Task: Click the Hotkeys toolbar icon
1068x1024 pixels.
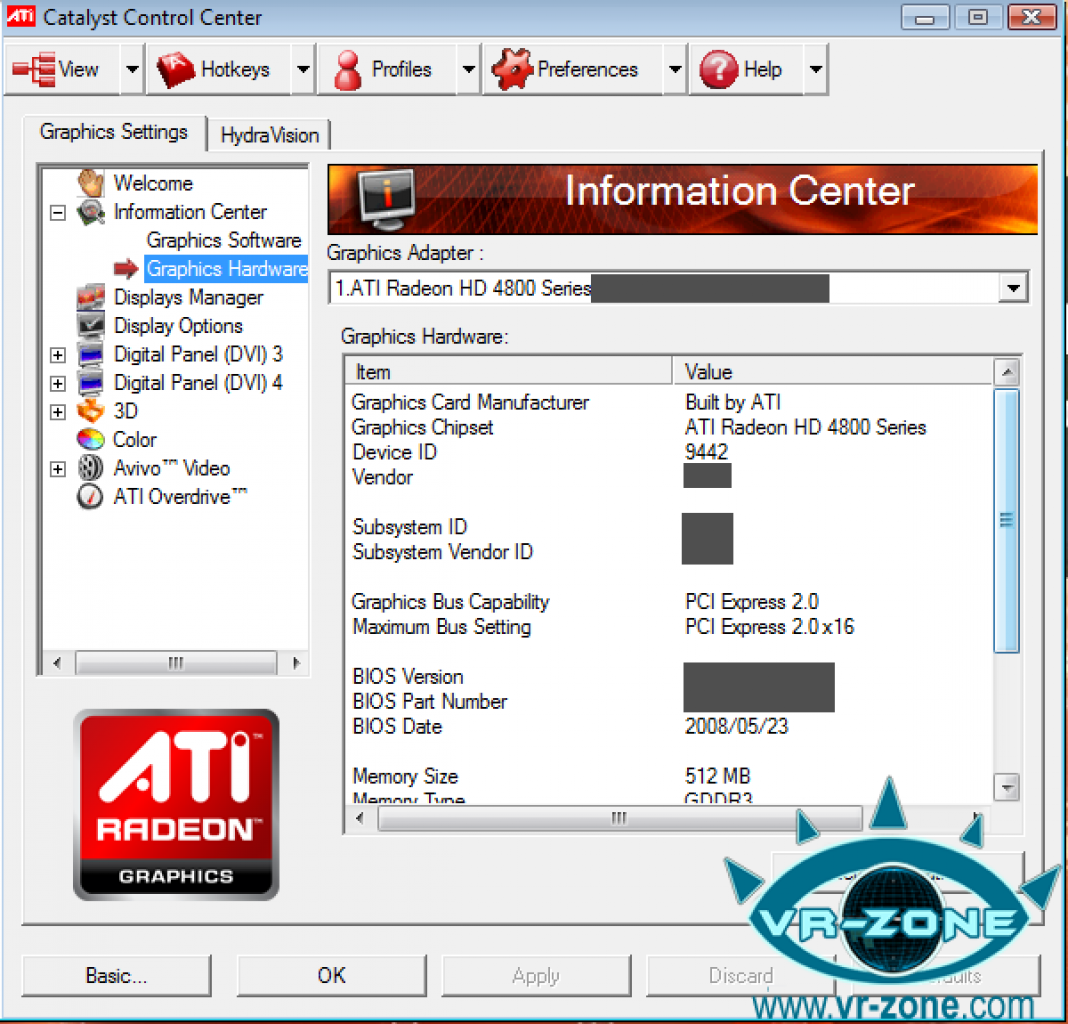Action: point(176,69)
